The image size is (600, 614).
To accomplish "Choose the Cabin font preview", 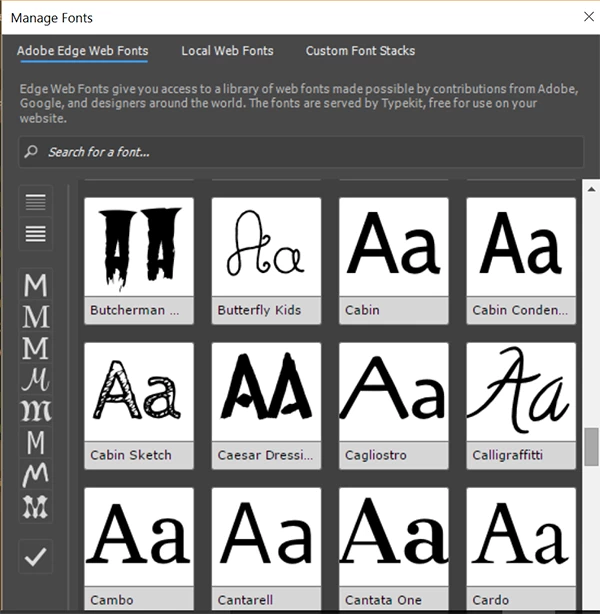I will [394, 247].
